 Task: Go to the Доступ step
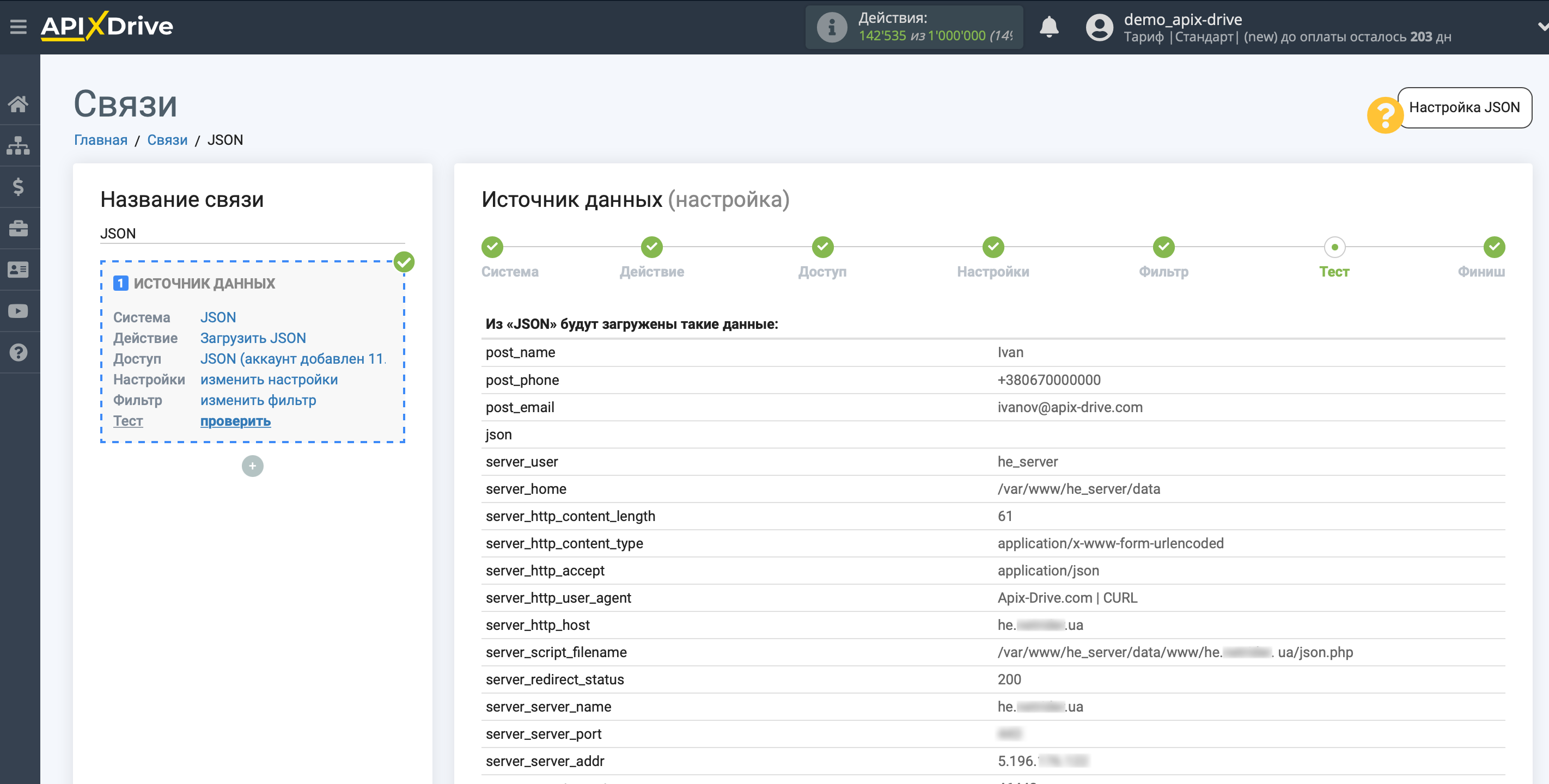tap(822, 247)
